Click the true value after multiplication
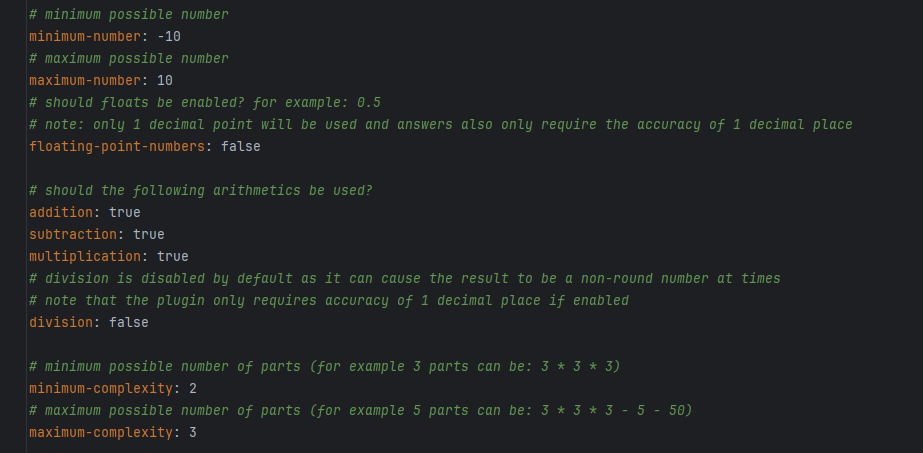This screenshot has height=453, width=923. (172, 256)
